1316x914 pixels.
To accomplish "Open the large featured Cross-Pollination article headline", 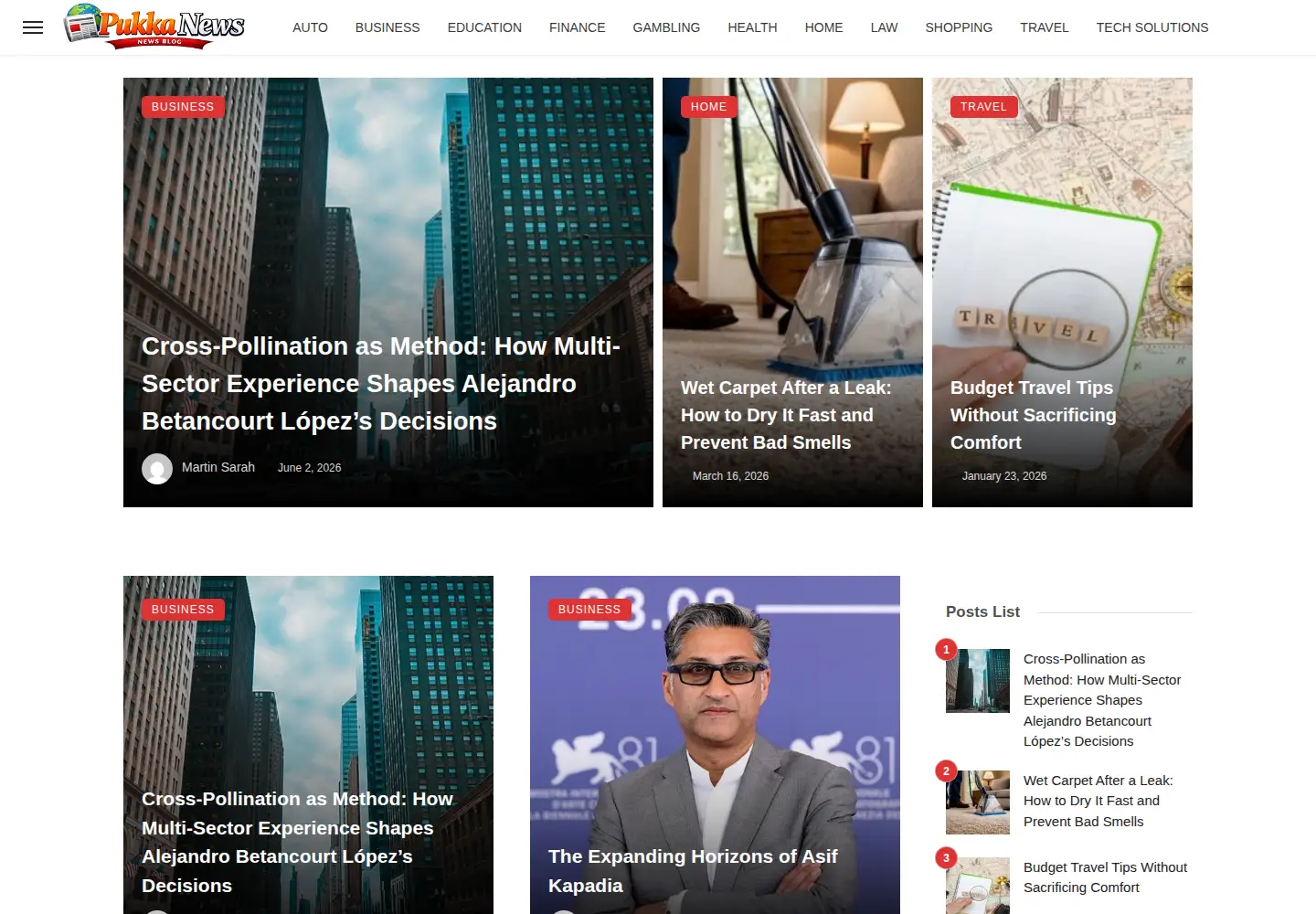I will click(x=381, y=384).
